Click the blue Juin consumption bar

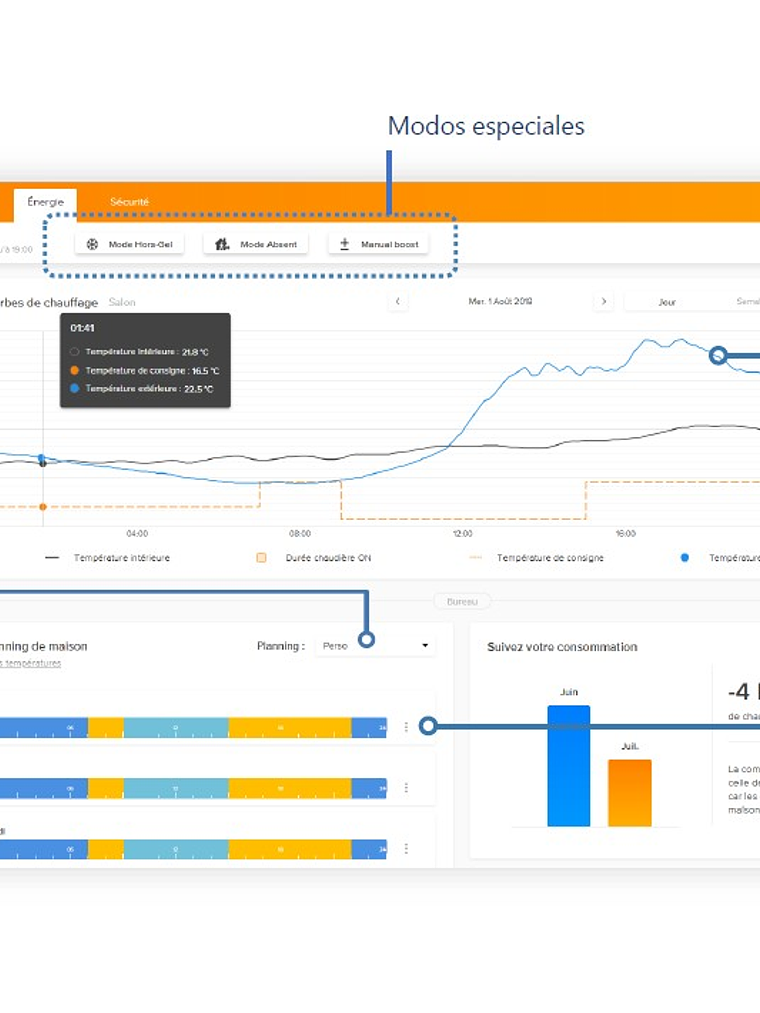point(568,765)
